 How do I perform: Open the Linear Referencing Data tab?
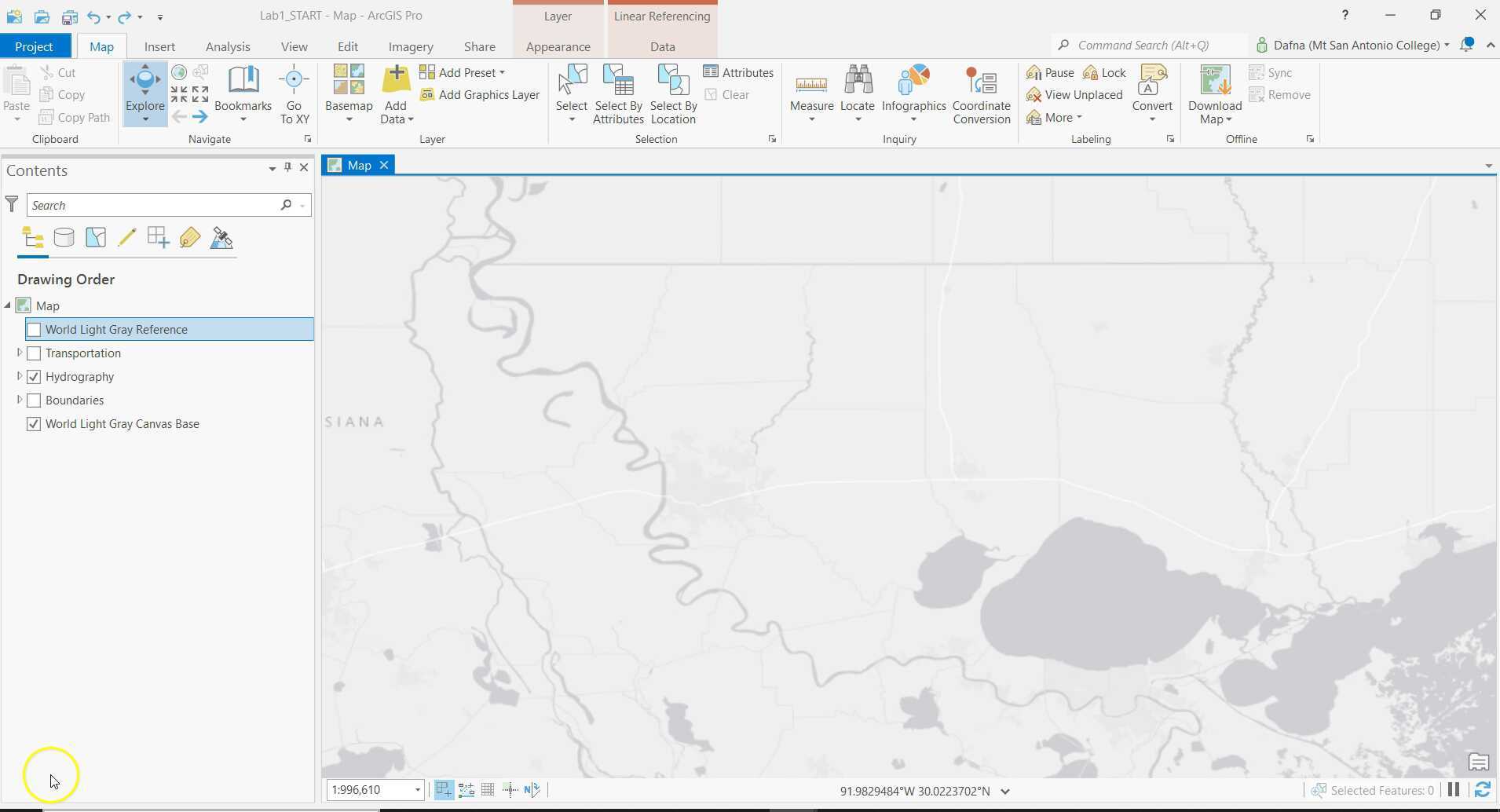[x=661, y=46]
